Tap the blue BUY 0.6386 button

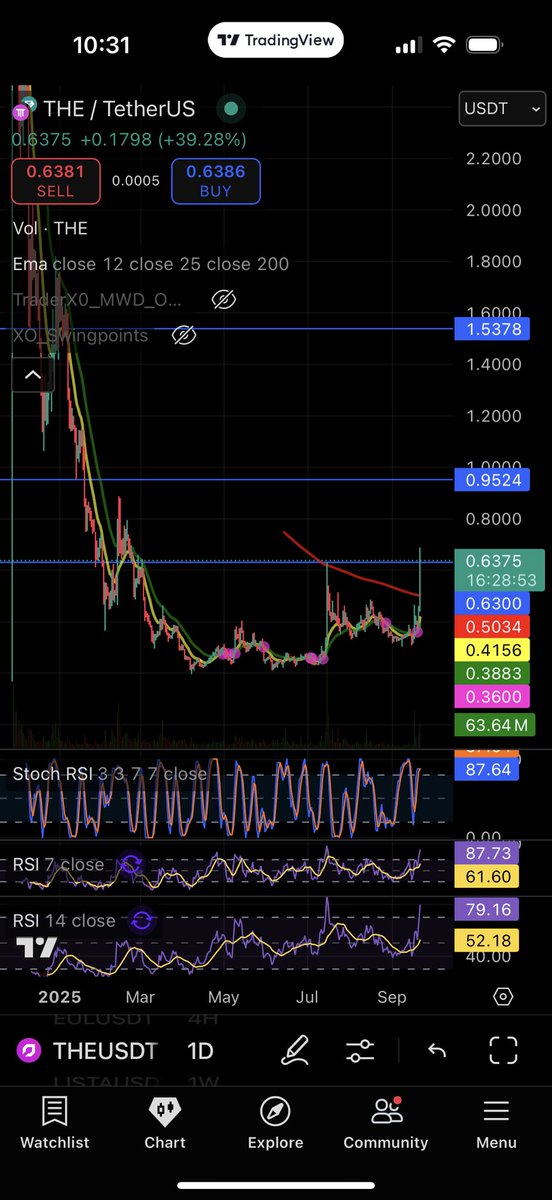pos(216,181)
